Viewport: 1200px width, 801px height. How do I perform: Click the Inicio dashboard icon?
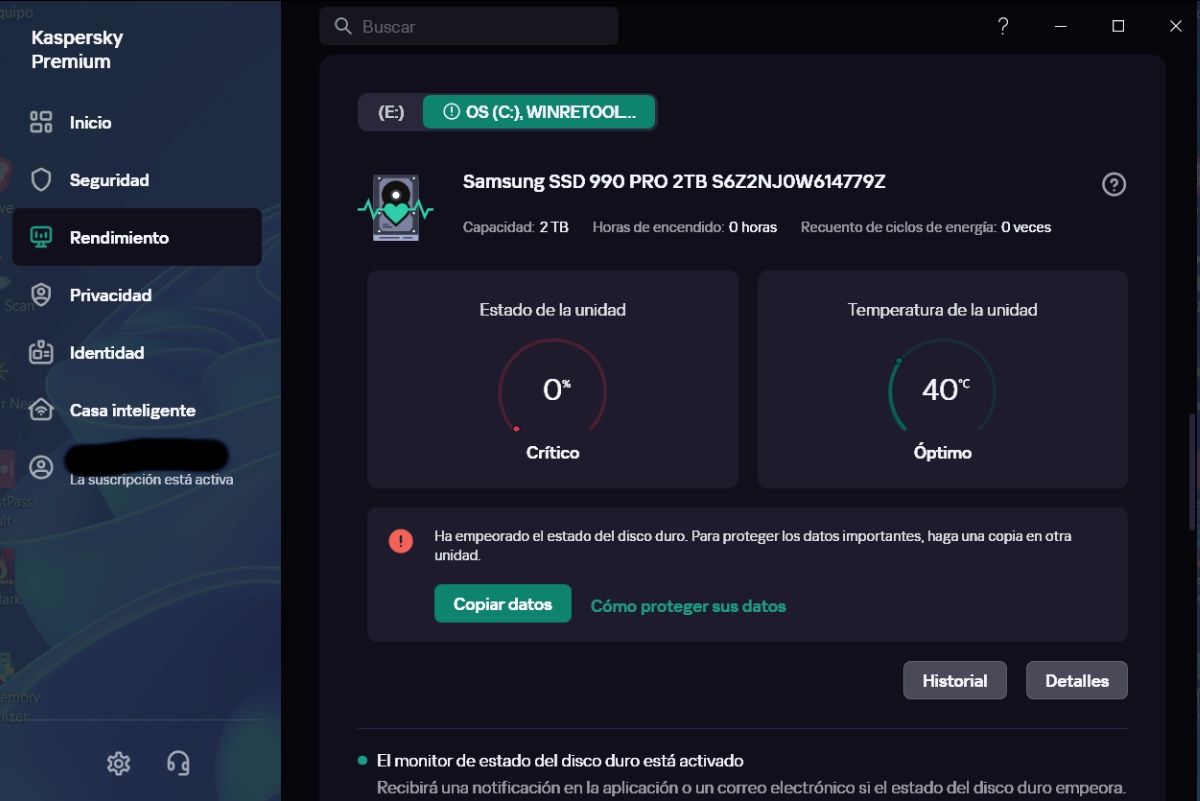coord(41,123)
